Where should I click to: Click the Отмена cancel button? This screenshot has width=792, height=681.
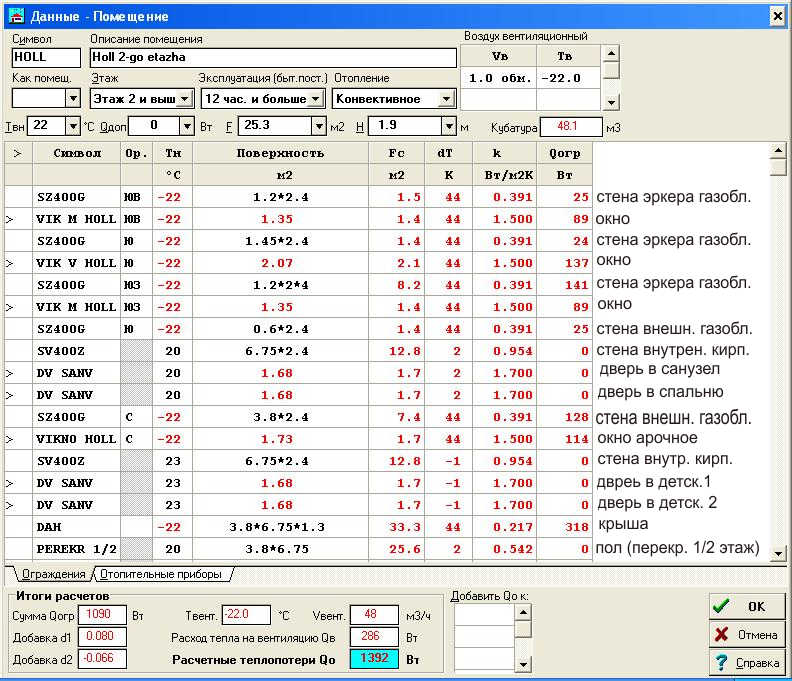pos(747,635)
